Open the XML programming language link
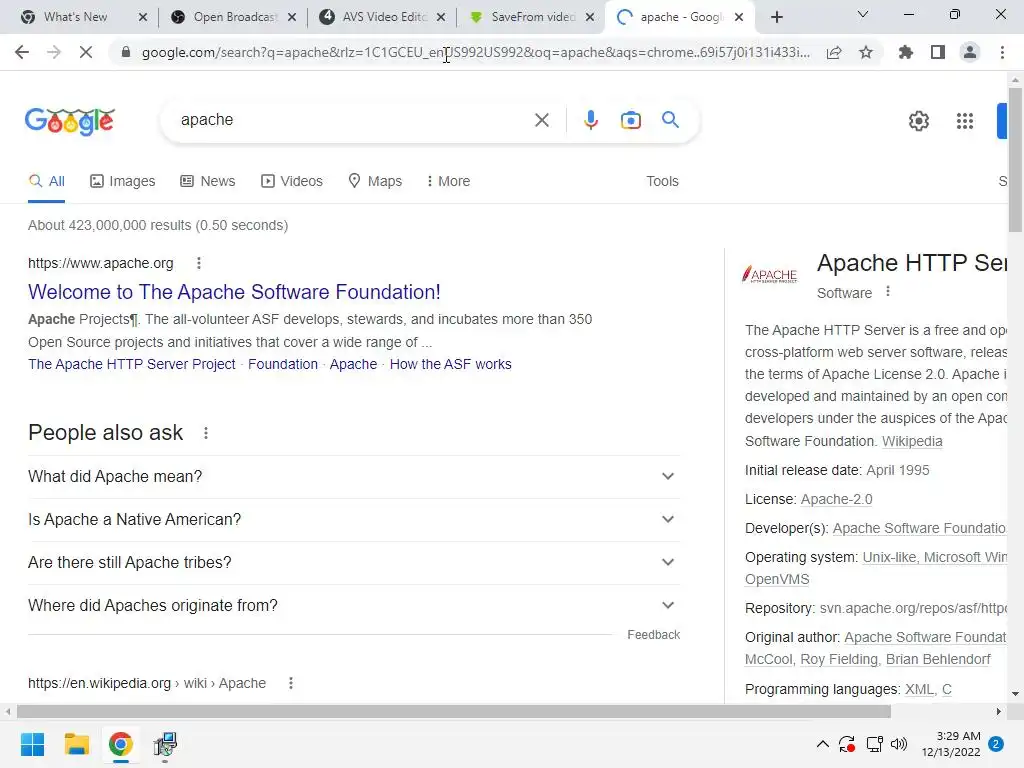This screenshot has height=768, width=1024. (918, 690)
